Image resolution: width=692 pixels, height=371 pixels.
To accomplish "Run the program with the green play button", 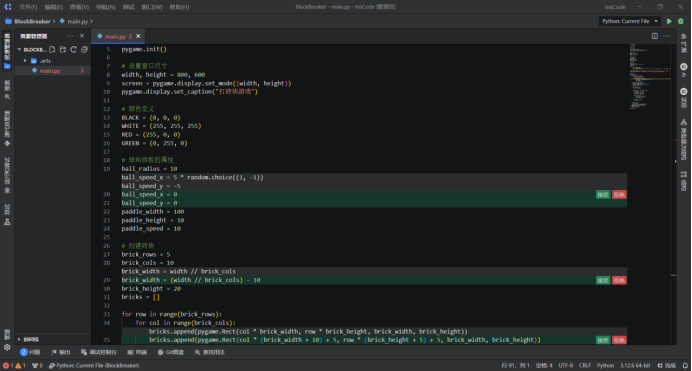I will [669, 21].
